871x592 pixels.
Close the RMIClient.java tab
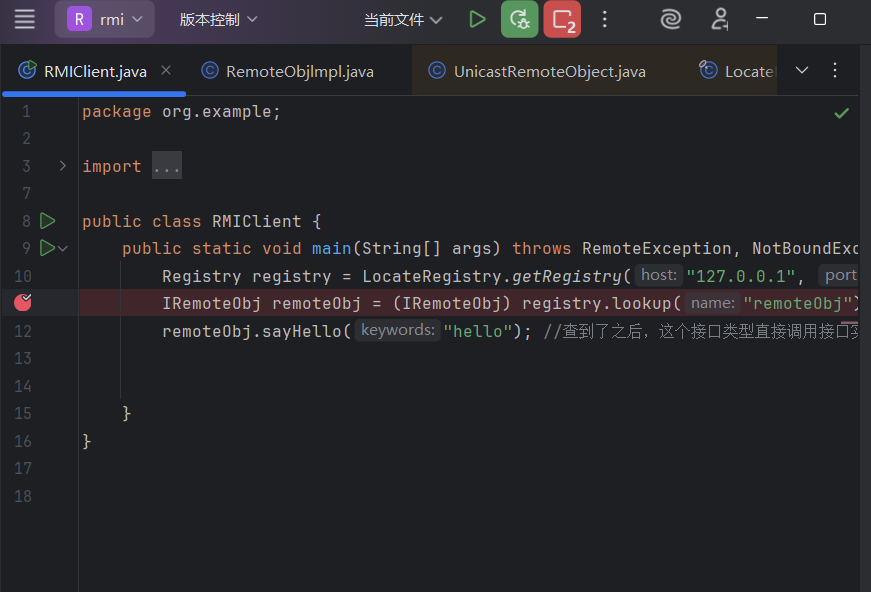click(x=167, y=70)
